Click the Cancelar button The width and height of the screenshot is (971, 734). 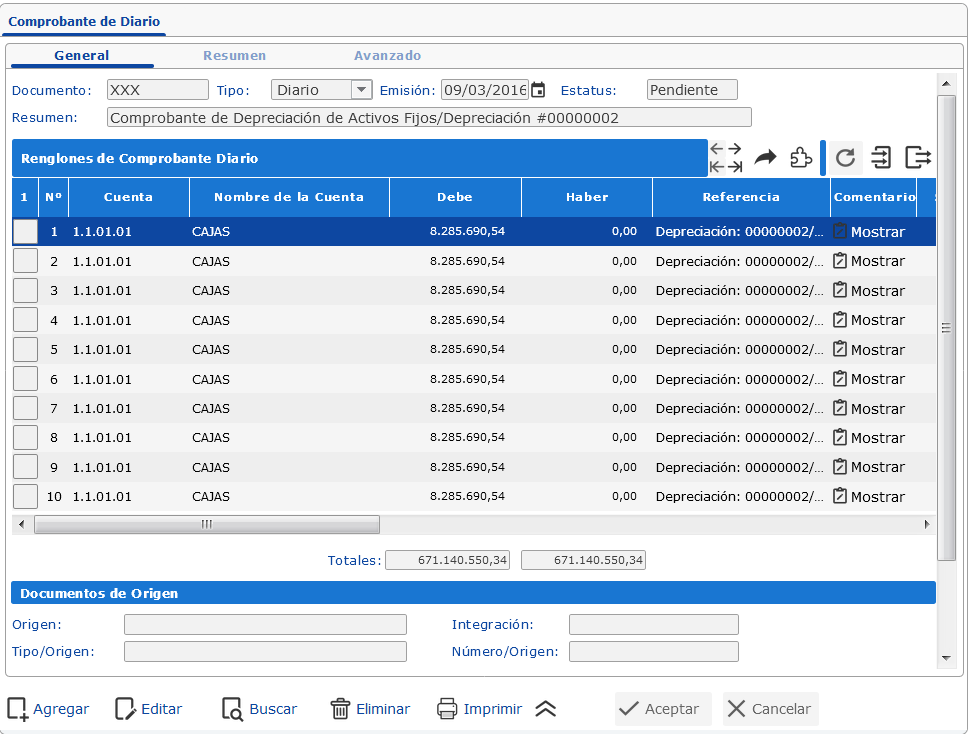(770, 709)
